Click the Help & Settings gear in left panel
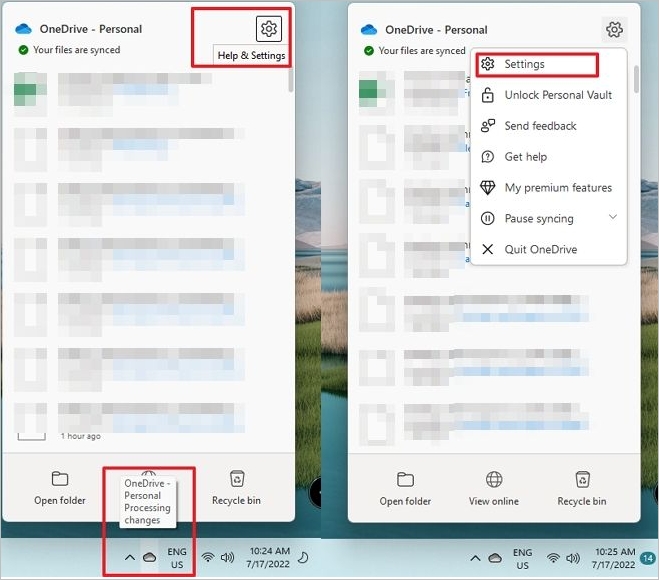The image size is (659, 580). point(268,29)
